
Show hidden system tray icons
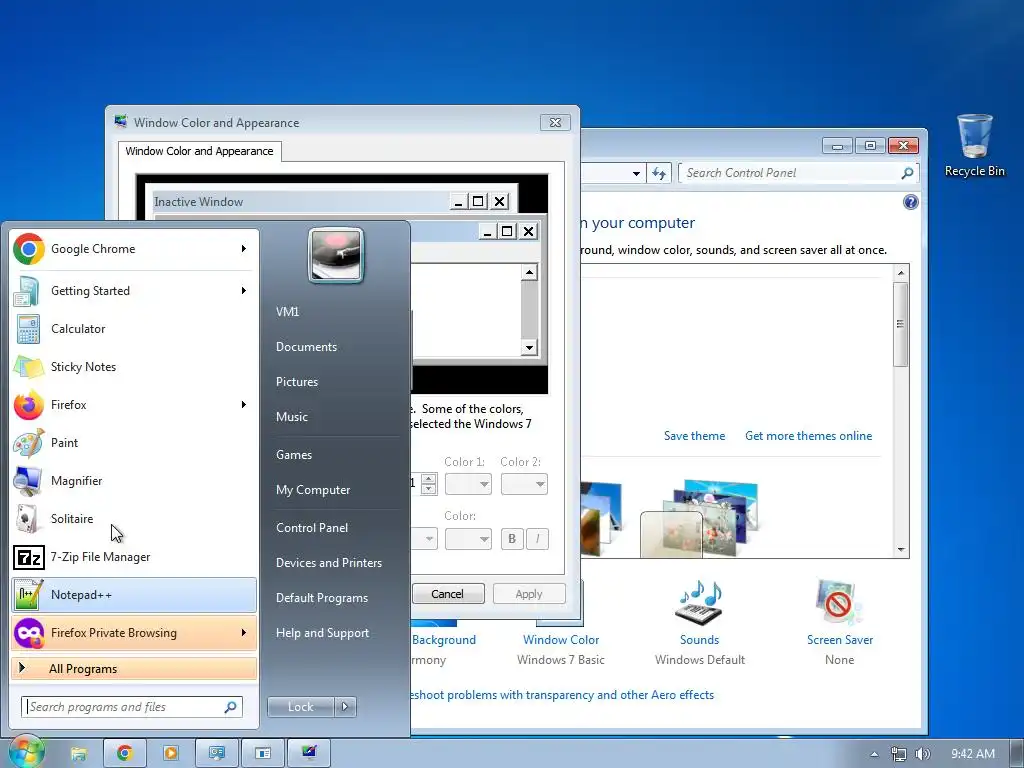point(874,754)
